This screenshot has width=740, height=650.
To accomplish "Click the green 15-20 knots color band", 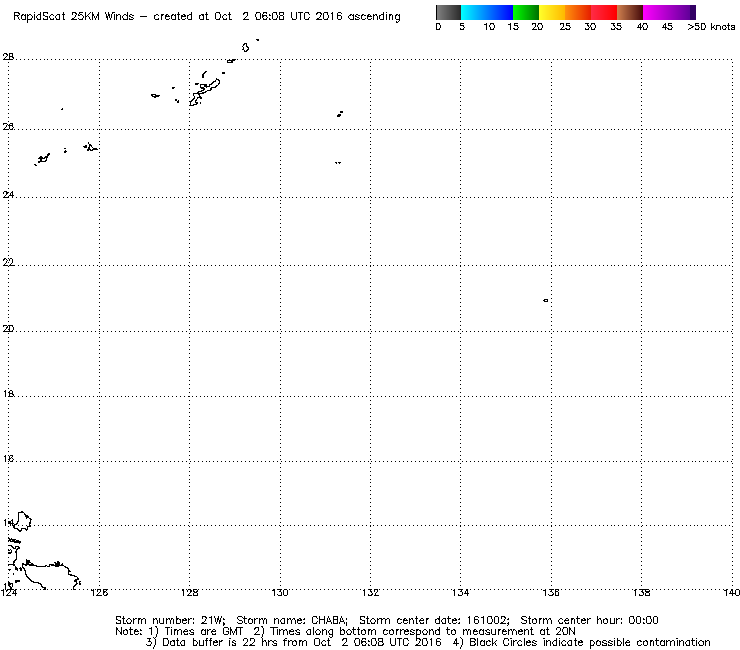I will coord(526,12).
